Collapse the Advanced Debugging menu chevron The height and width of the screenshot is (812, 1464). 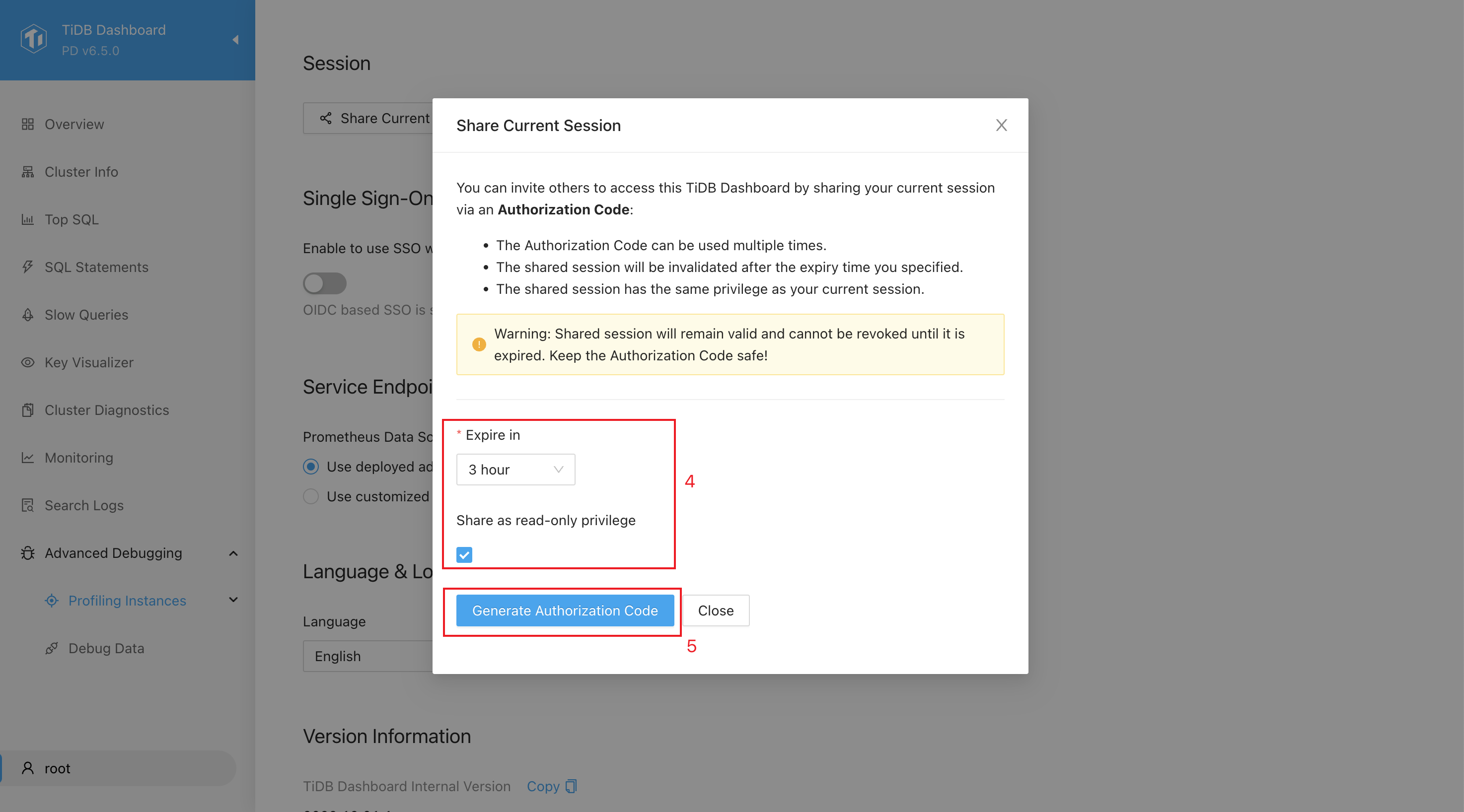coord(233,553)
